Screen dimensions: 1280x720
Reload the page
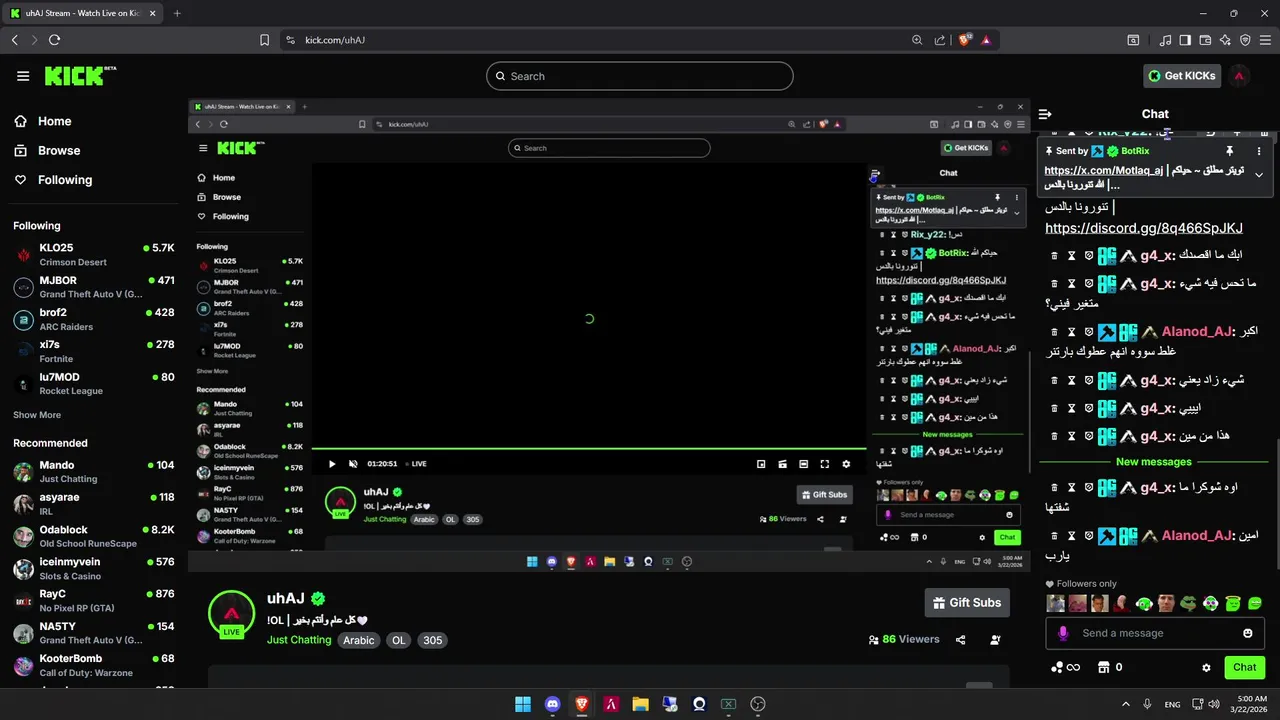tap(54, 40)
